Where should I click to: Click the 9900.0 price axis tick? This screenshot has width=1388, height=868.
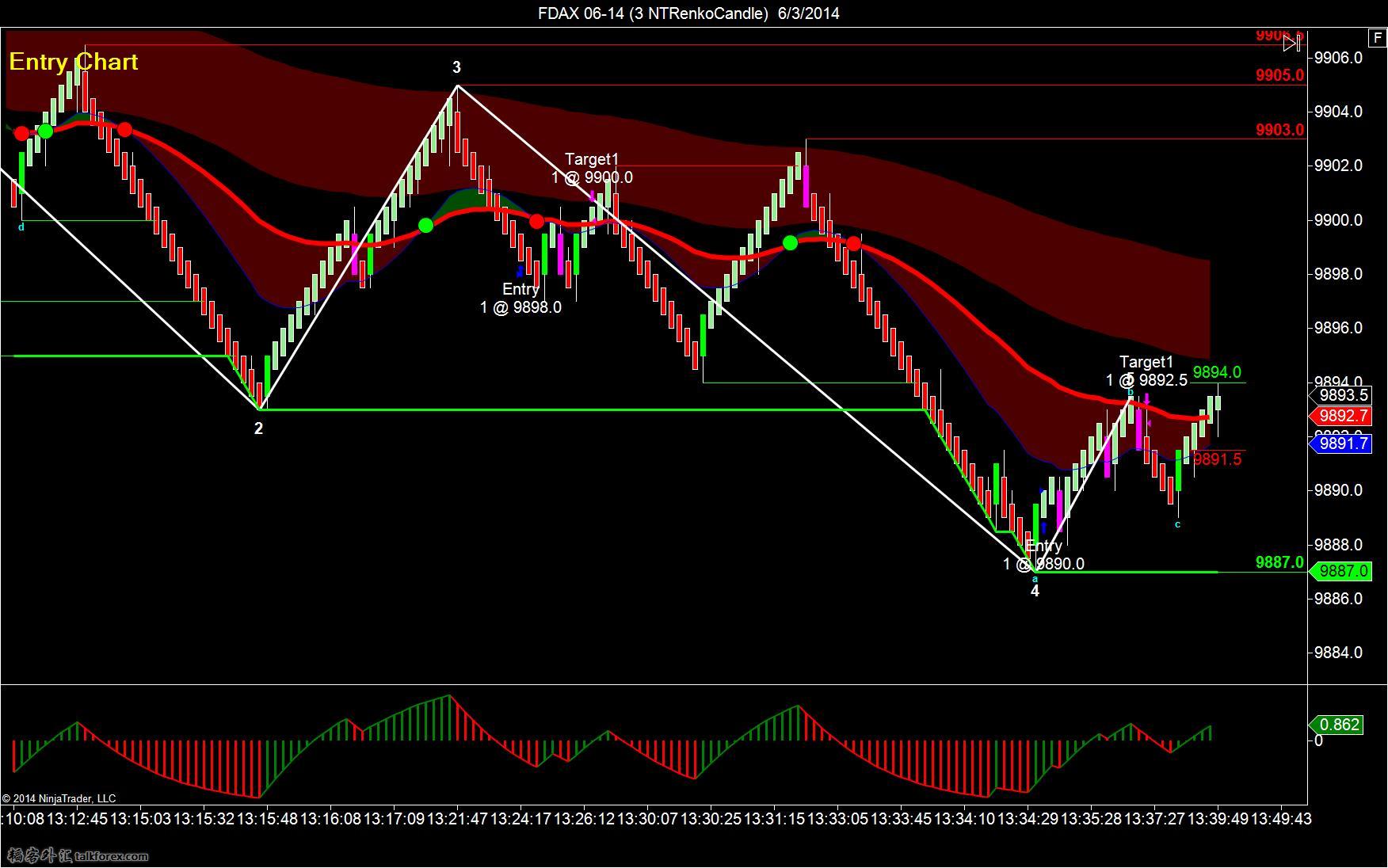coord(1338,220)
